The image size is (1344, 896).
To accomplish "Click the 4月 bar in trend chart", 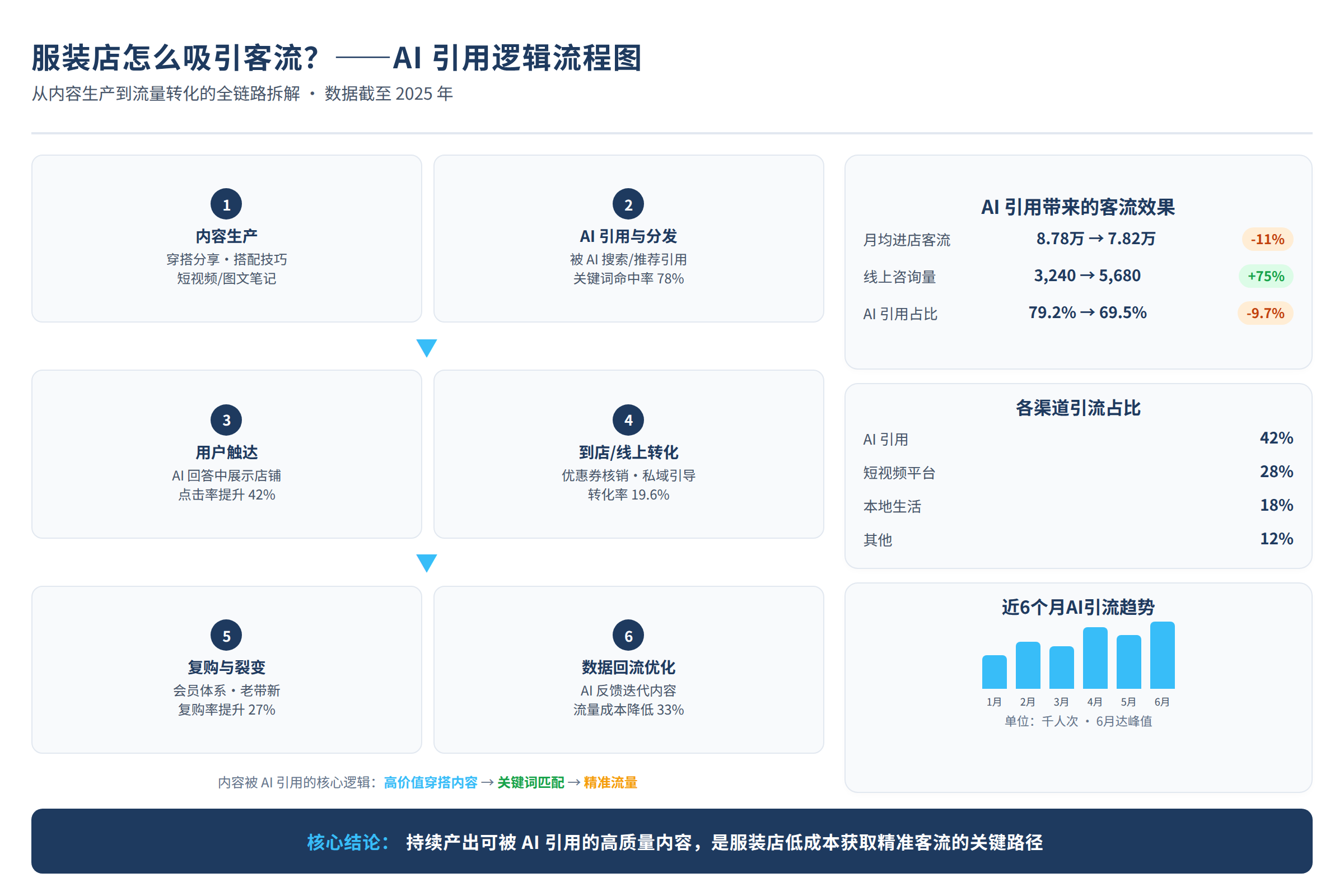I will 1095,657.
